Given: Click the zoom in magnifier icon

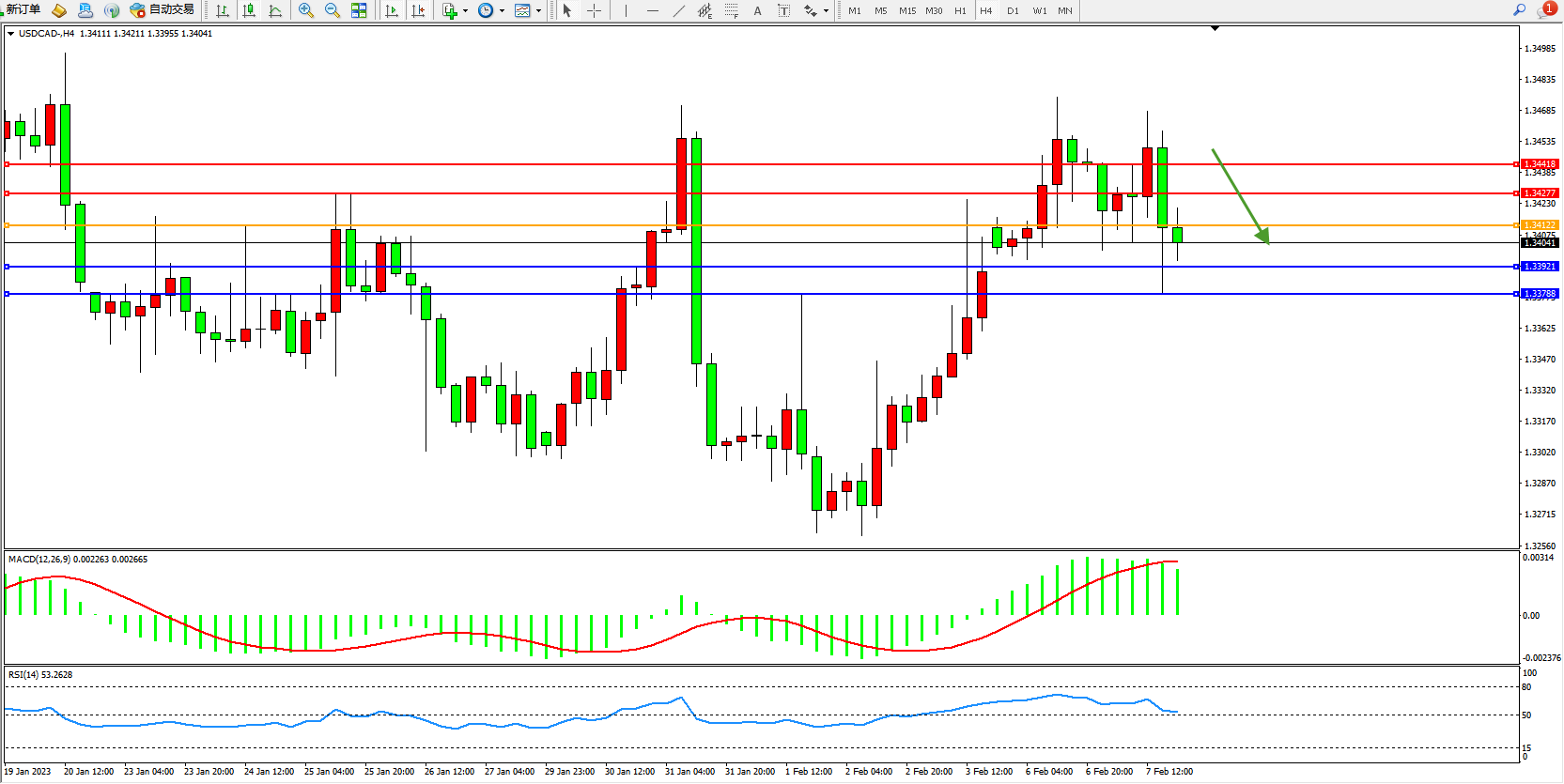Looking at the screenshot, I should click(x=305, y=10).
